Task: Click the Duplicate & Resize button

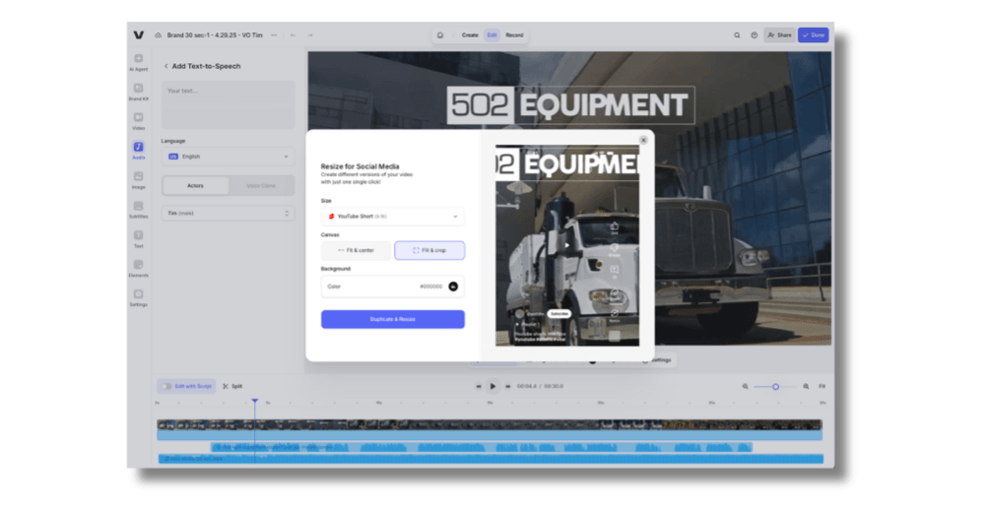Action: [x=392, y=319]
